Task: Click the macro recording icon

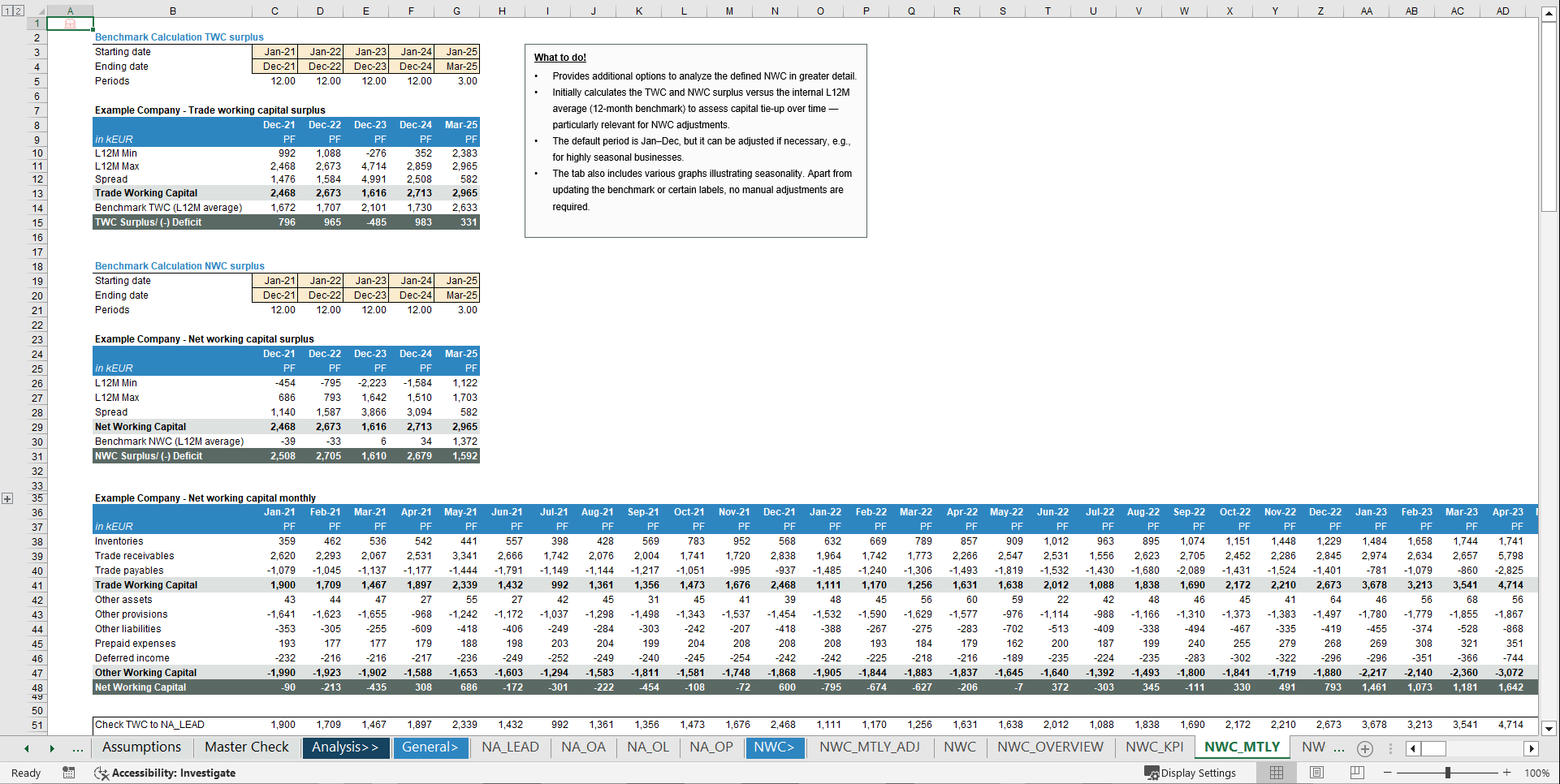Action: pyautogui.click(x=69, y=773)
